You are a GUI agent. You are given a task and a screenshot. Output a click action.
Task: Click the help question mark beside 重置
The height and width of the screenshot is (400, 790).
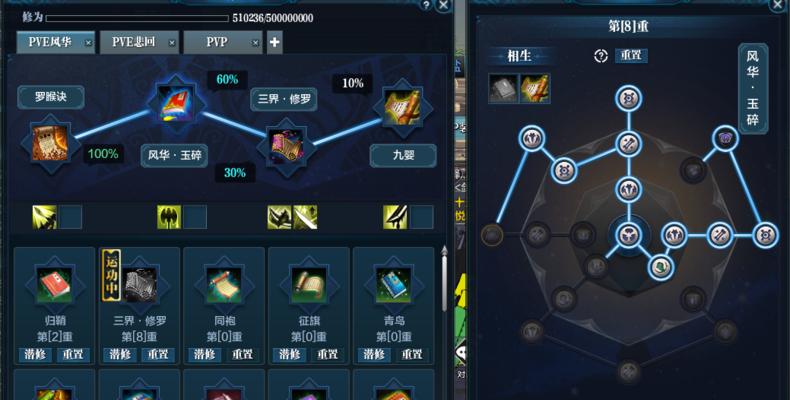tap(601, 56)
